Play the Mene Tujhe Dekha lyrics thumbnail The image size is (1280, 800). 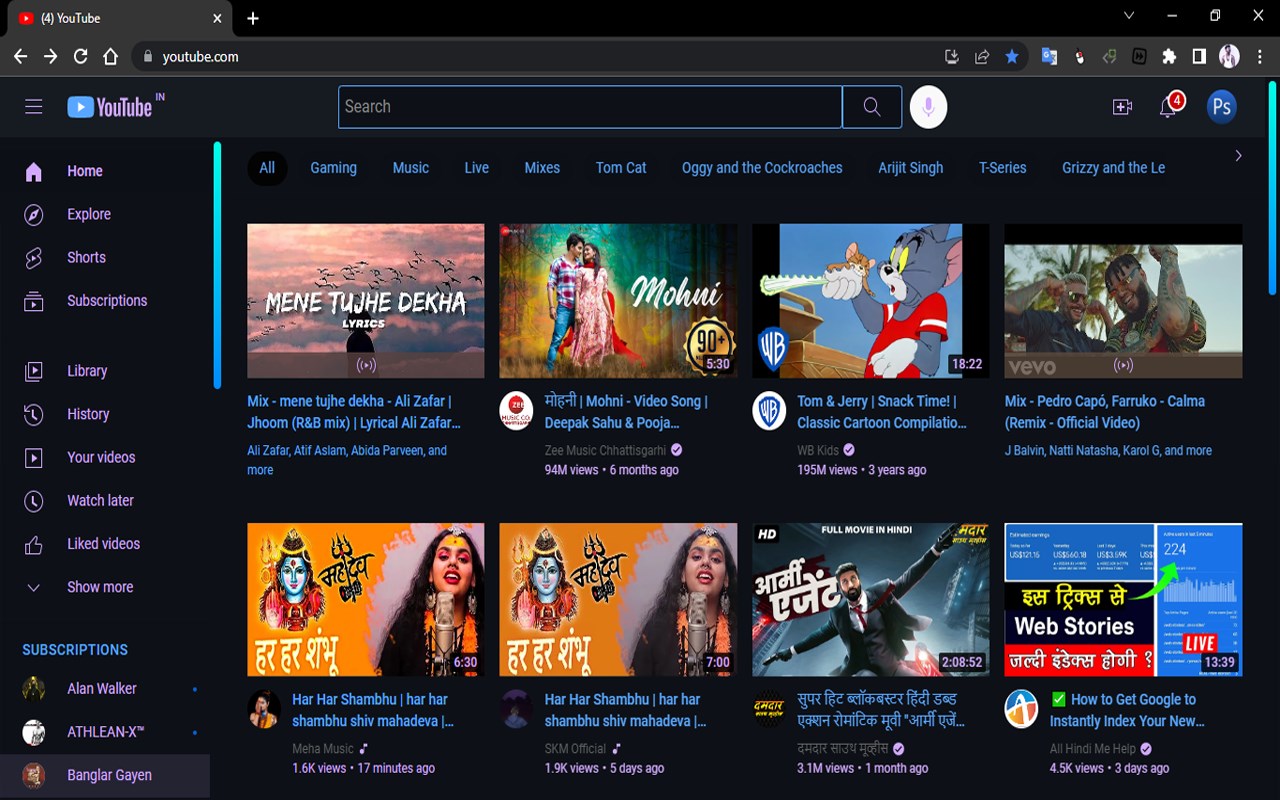click(366, 301)
